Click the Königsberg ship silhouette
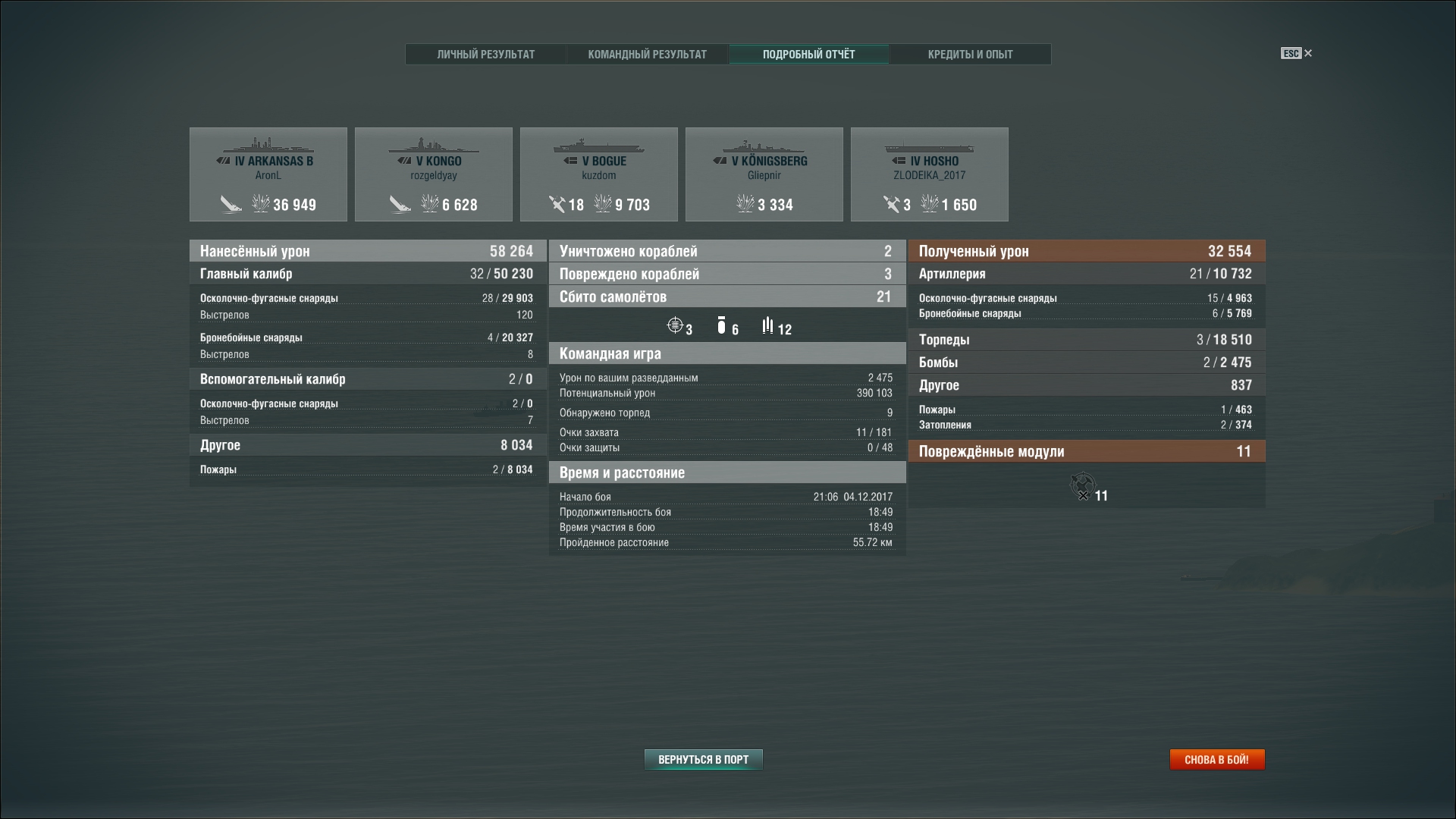Viewport: 1456px width, 819px height. pyautogui.click(x=764, y=145)
